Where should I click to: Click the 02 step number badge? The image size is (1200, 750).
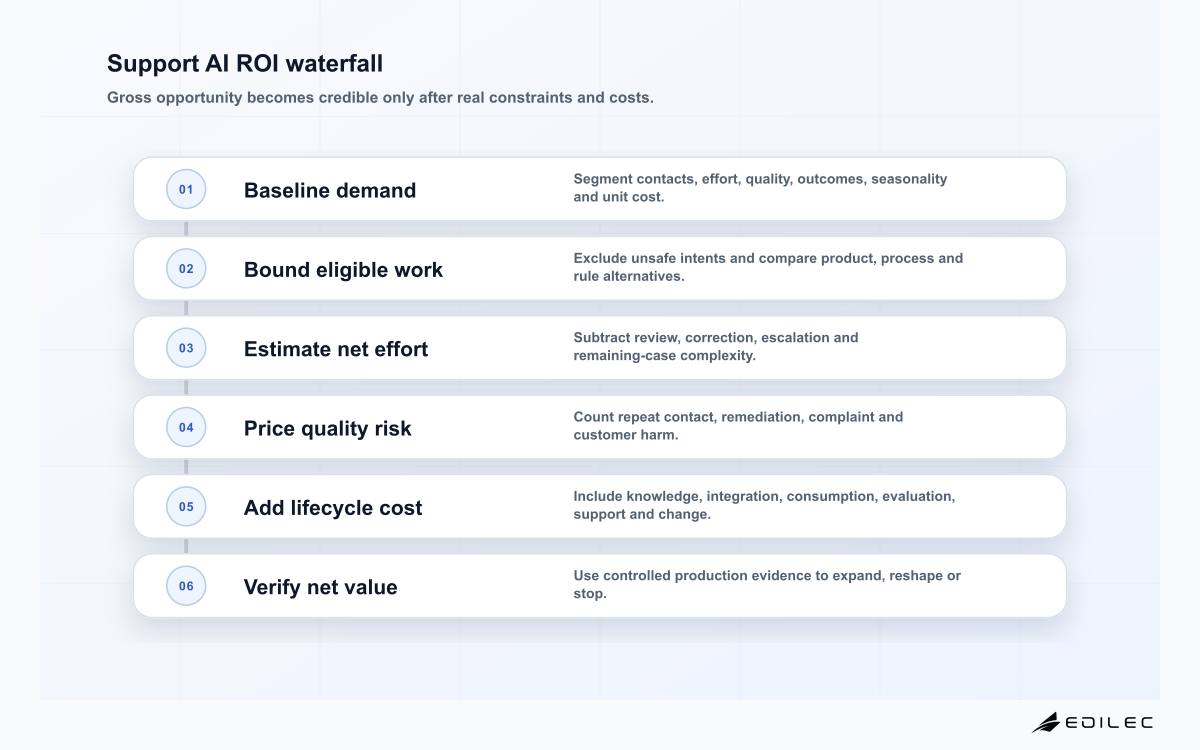pos(186,268)
